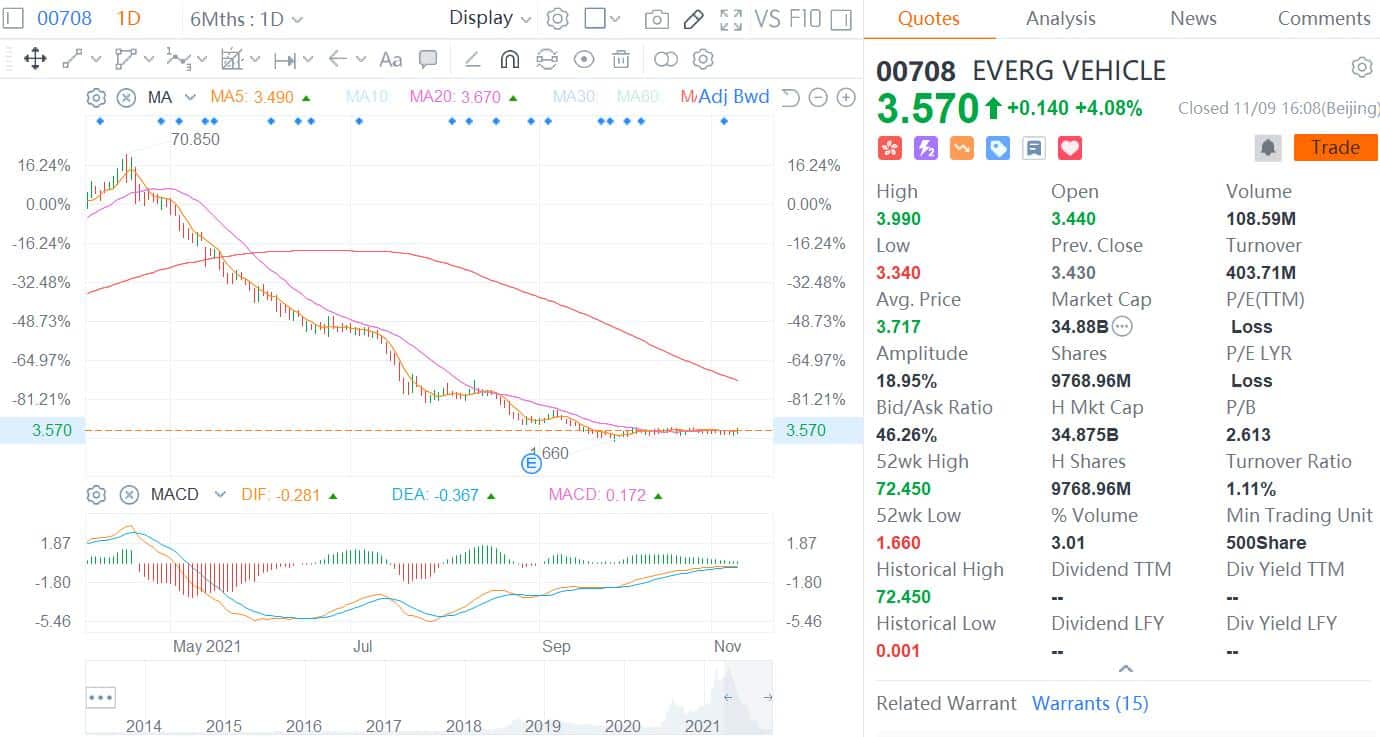Screen dimensions: 1380x737
Task: Click the orange Trade button
Action: 1335,147
